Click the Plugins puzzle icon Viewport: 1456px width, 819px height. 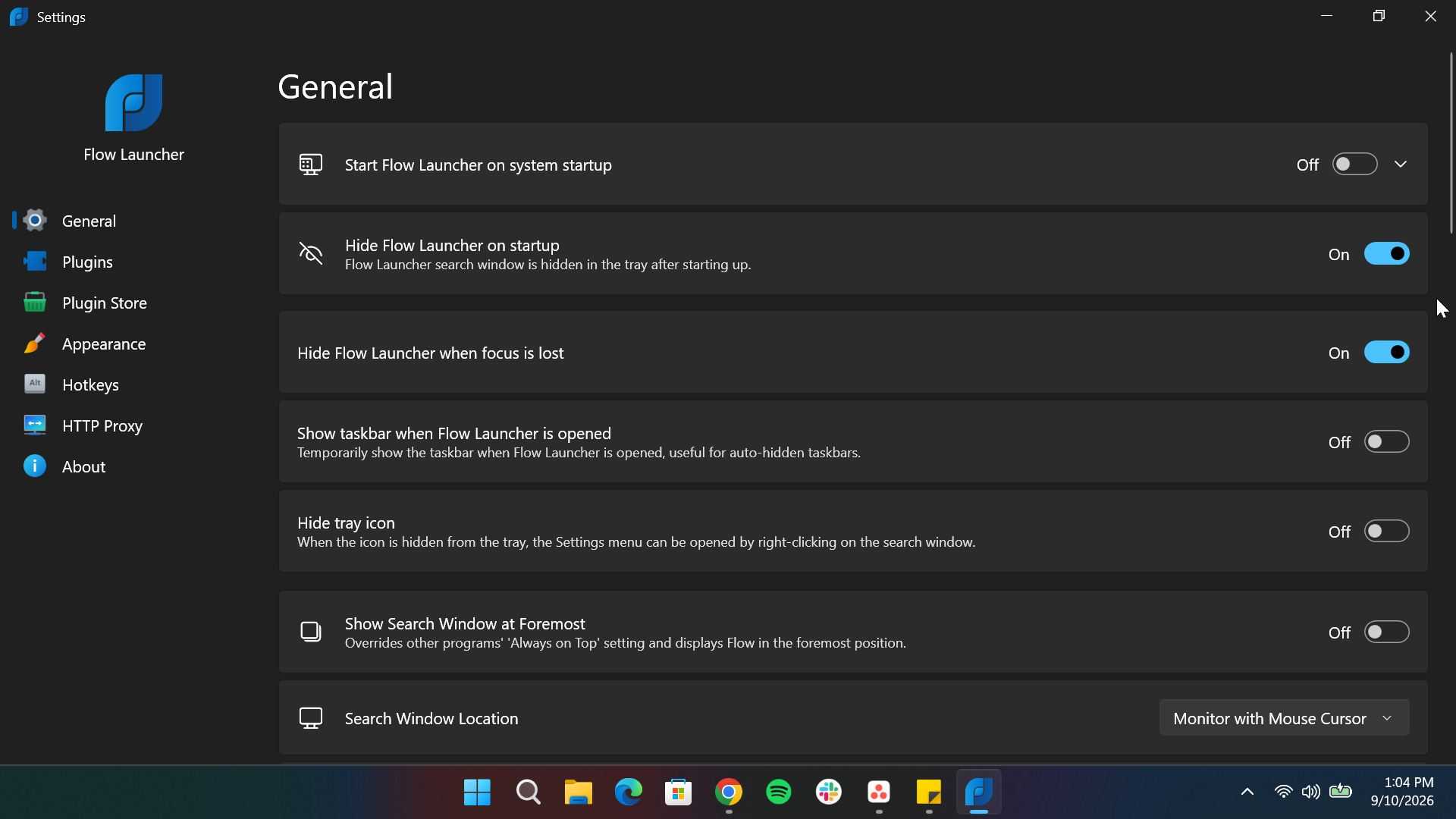tap(35, 262)
